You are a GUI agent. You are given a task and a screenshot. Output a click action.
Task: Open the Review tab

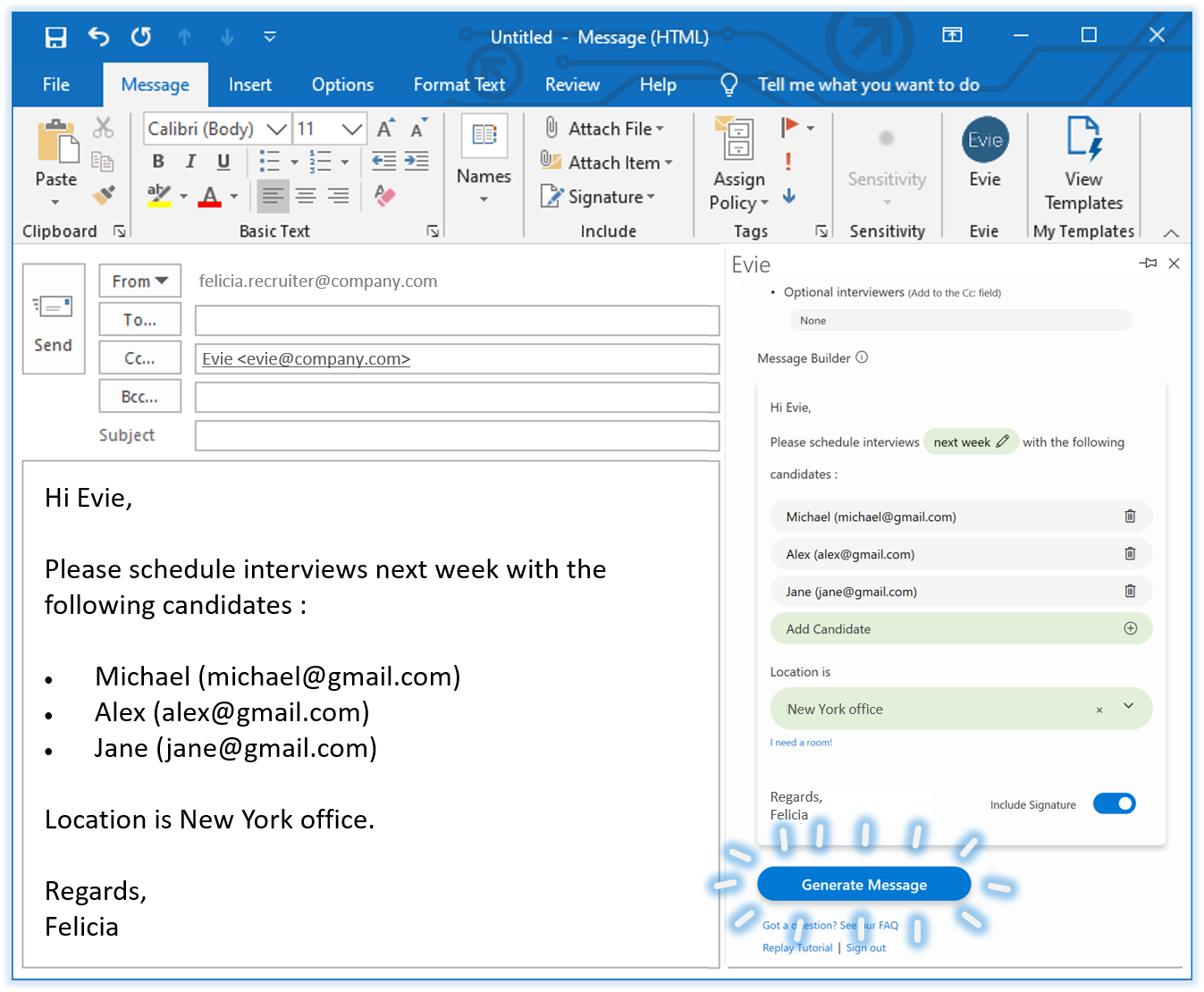coord(572,84)
